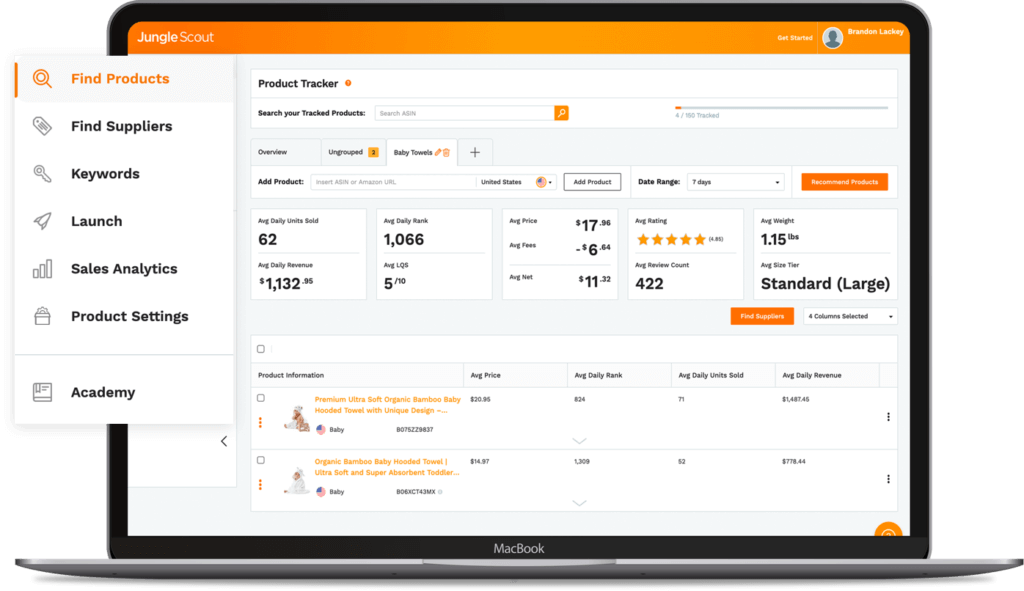Click the Keywords key icon
The width and height of the screenshot is (1024, 591).
42,174
